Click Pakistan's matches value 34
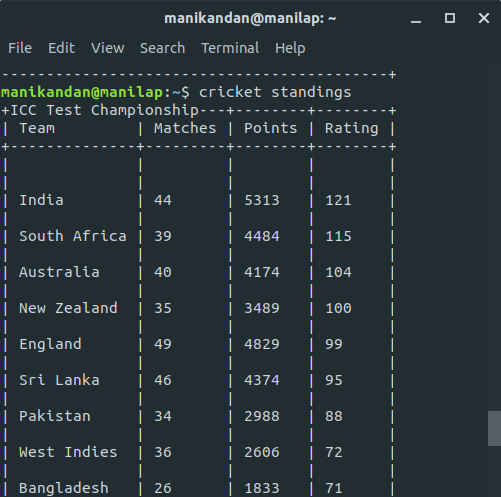The height and width of the screenshot is (497, 501). [163, 416]
